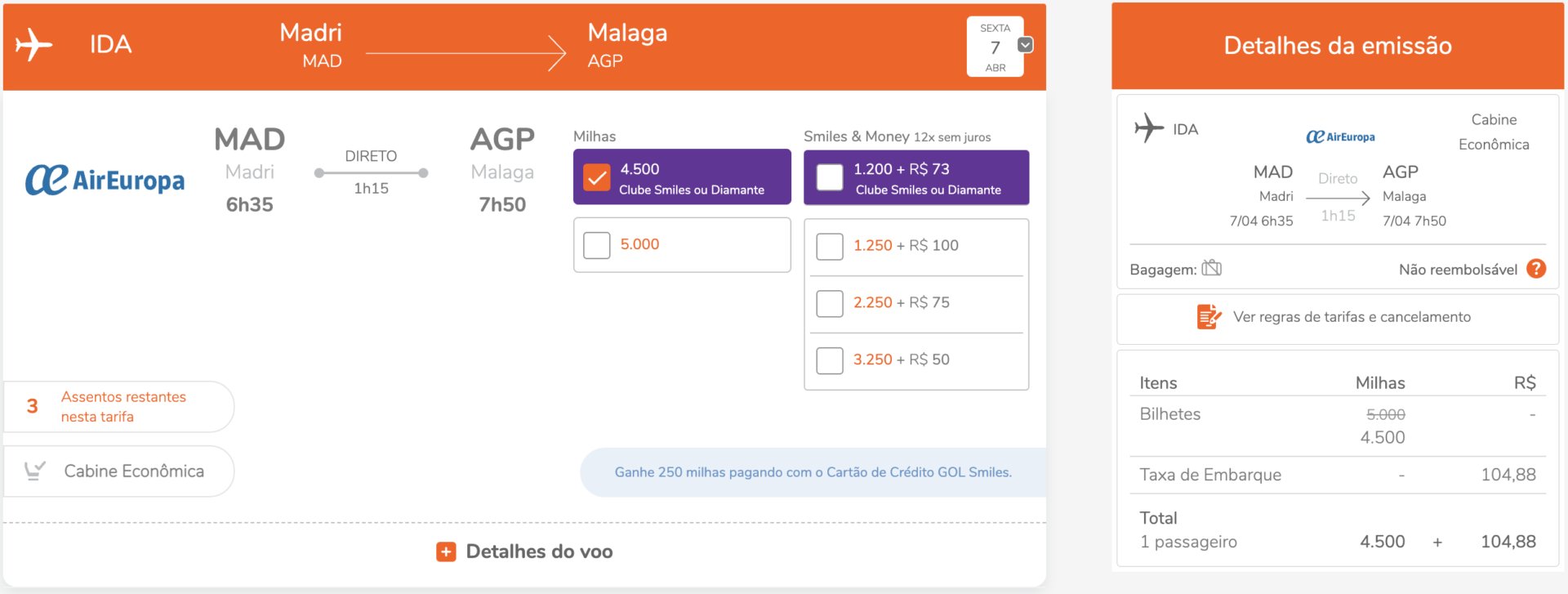Select the 1.200 + R$ 73 Smiles & Money option

[x=830, y=177]
